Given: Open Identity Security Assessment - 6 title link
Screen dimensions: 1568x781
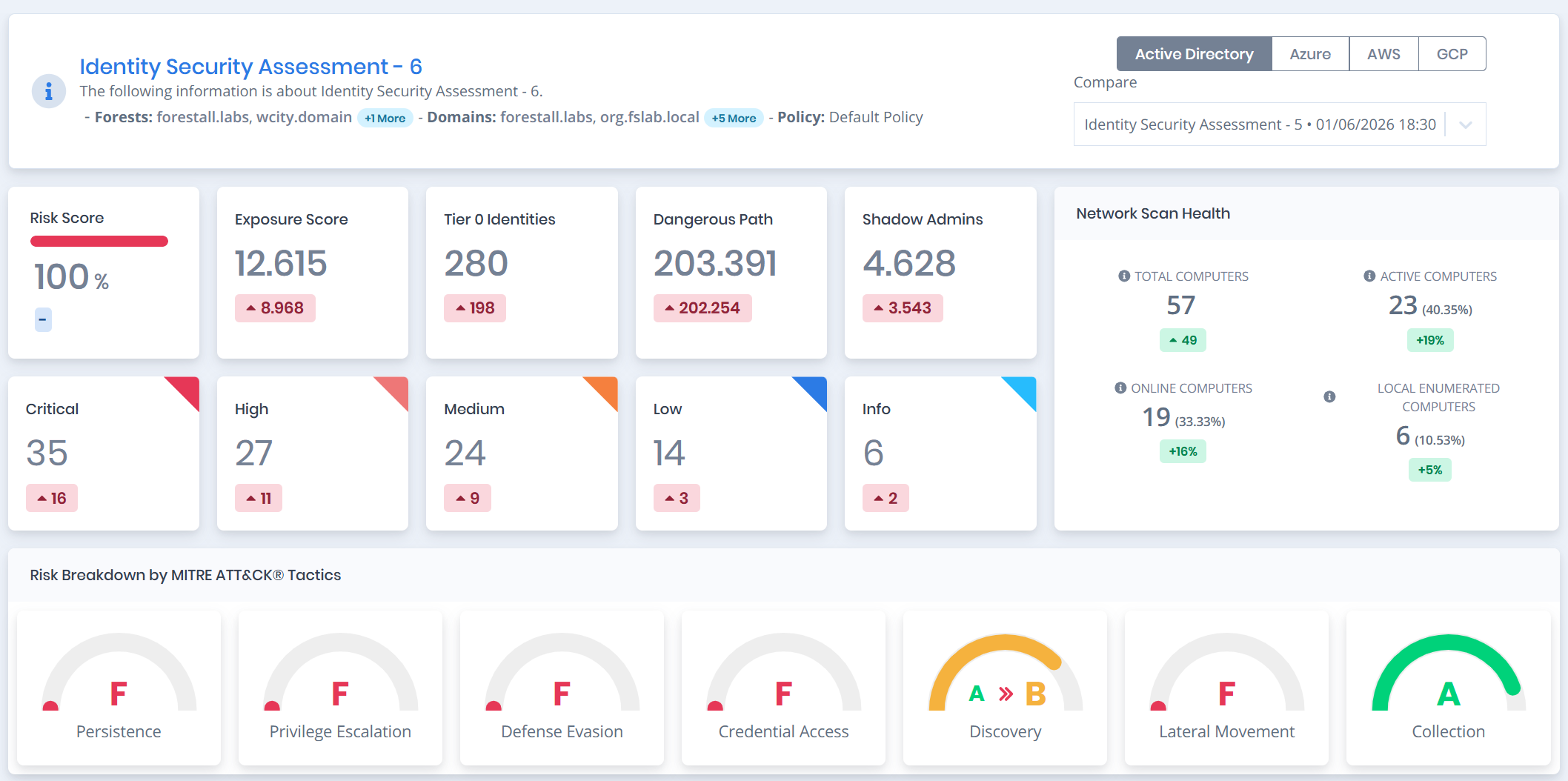Looking at the screenshot, I should point(250,67).
